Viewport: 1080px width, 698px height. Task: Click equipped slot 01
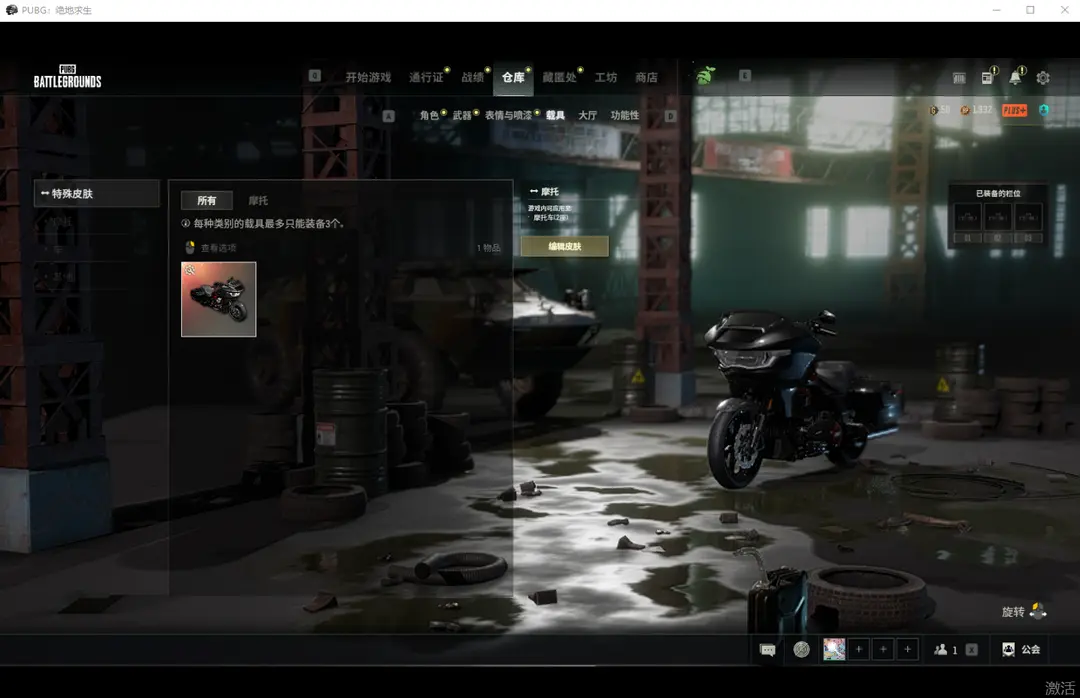coord(968,223)
